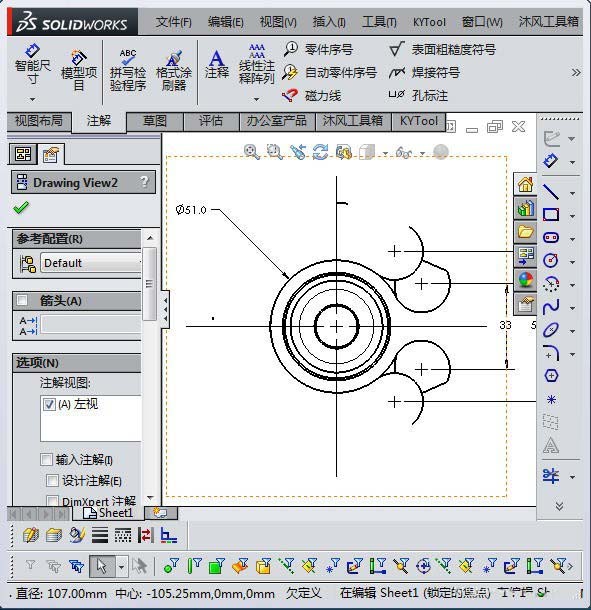Select the Line sketch tool
Image resolution: width=591 pixels, height=610 pixels.
pos(551,192)
